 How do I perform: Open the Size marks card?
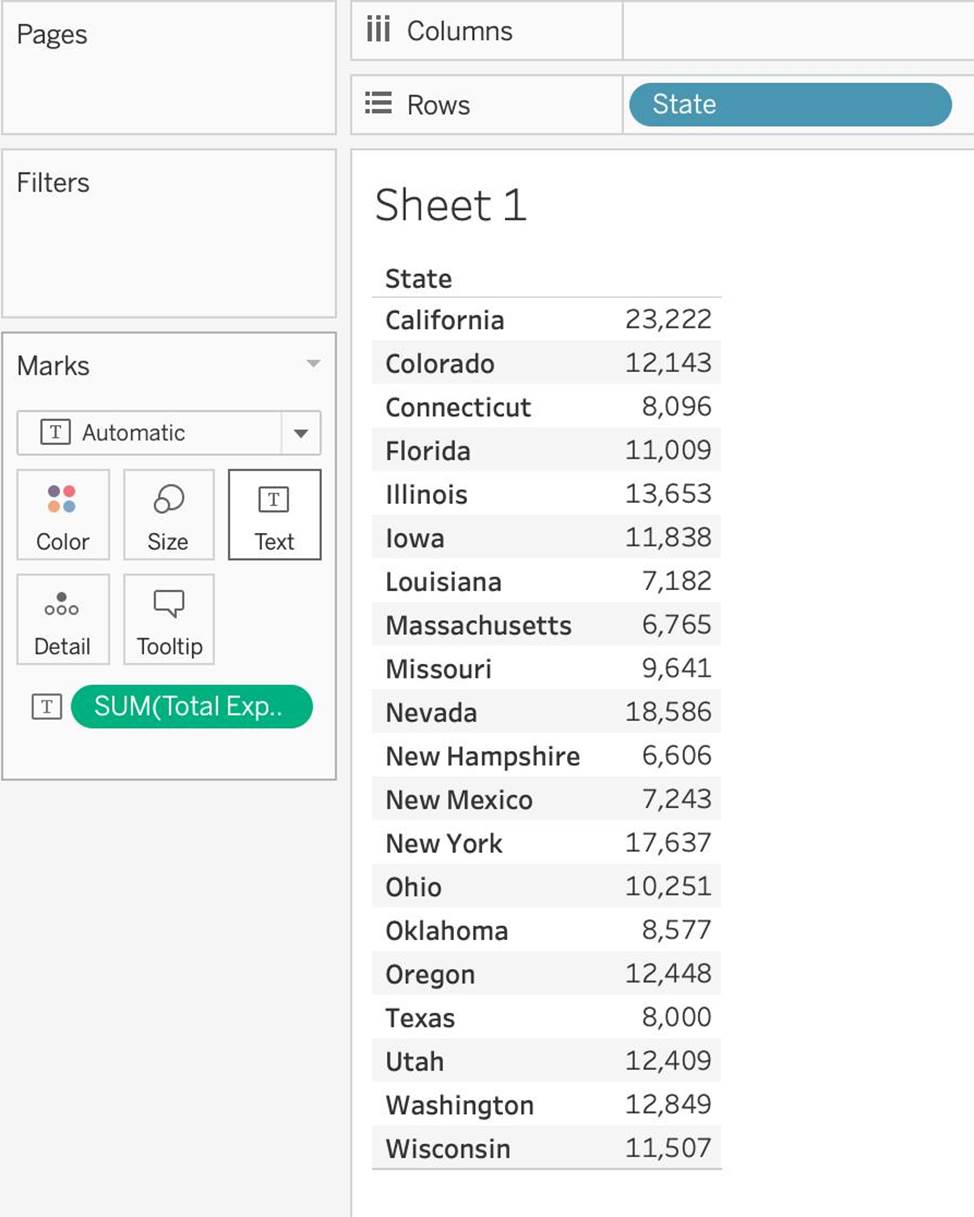[168, 514]
